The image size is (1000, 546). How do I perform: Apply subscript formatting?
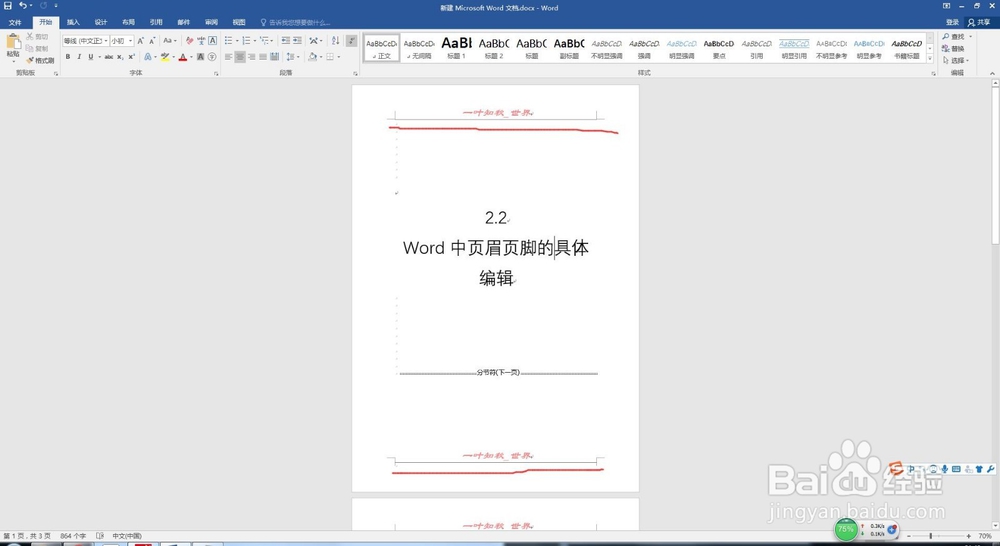pos(121,57)
